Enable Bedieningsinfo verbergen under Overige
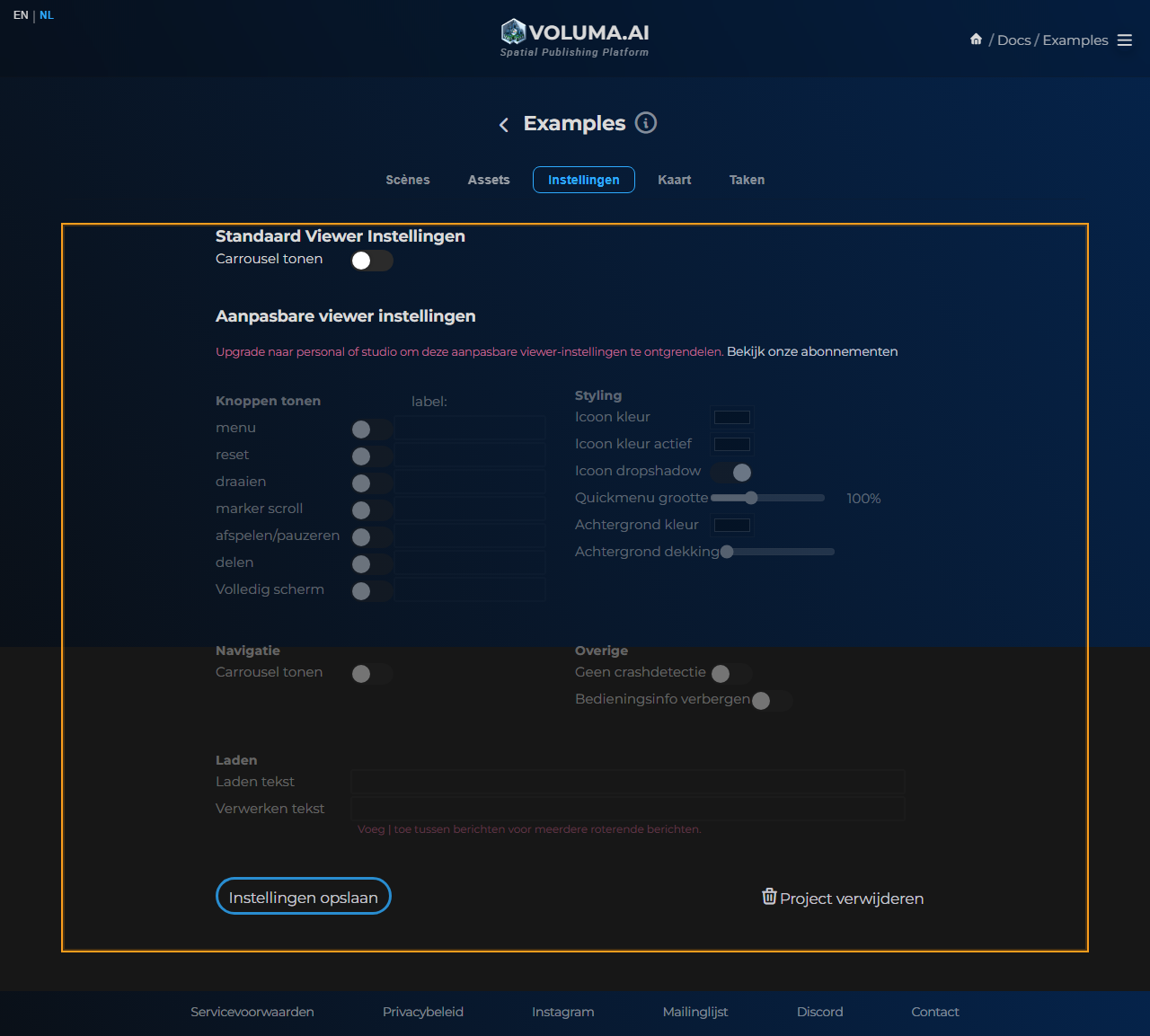 [x=773, y=701]
